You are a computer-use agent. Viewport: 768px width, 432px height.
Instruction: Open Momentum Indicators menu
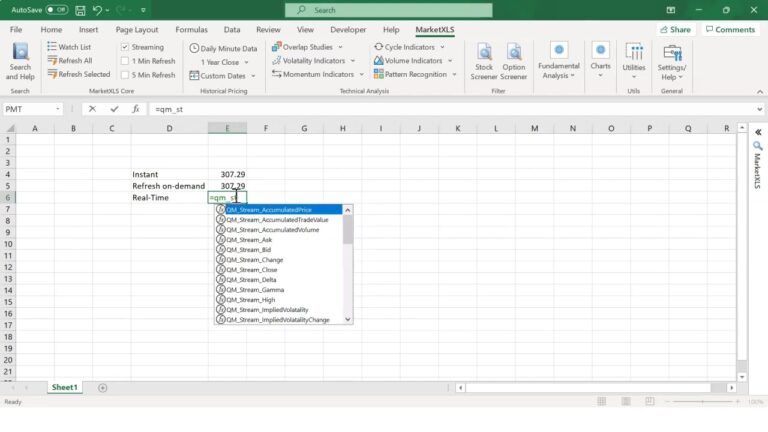(x=318, y=74)
